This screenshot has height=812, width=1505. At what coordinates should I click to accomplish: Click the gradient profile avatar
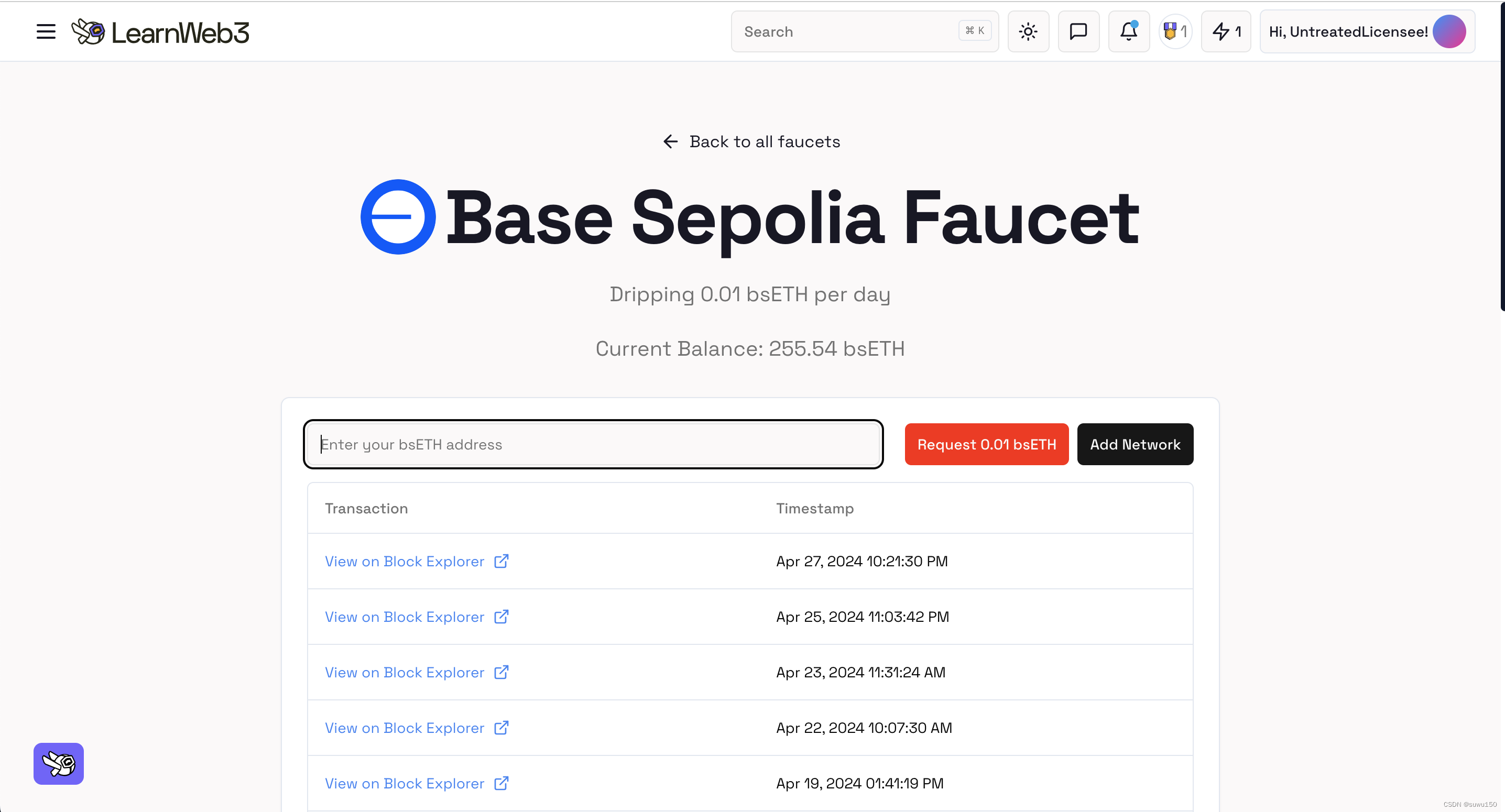click(x=1449, y=31)
